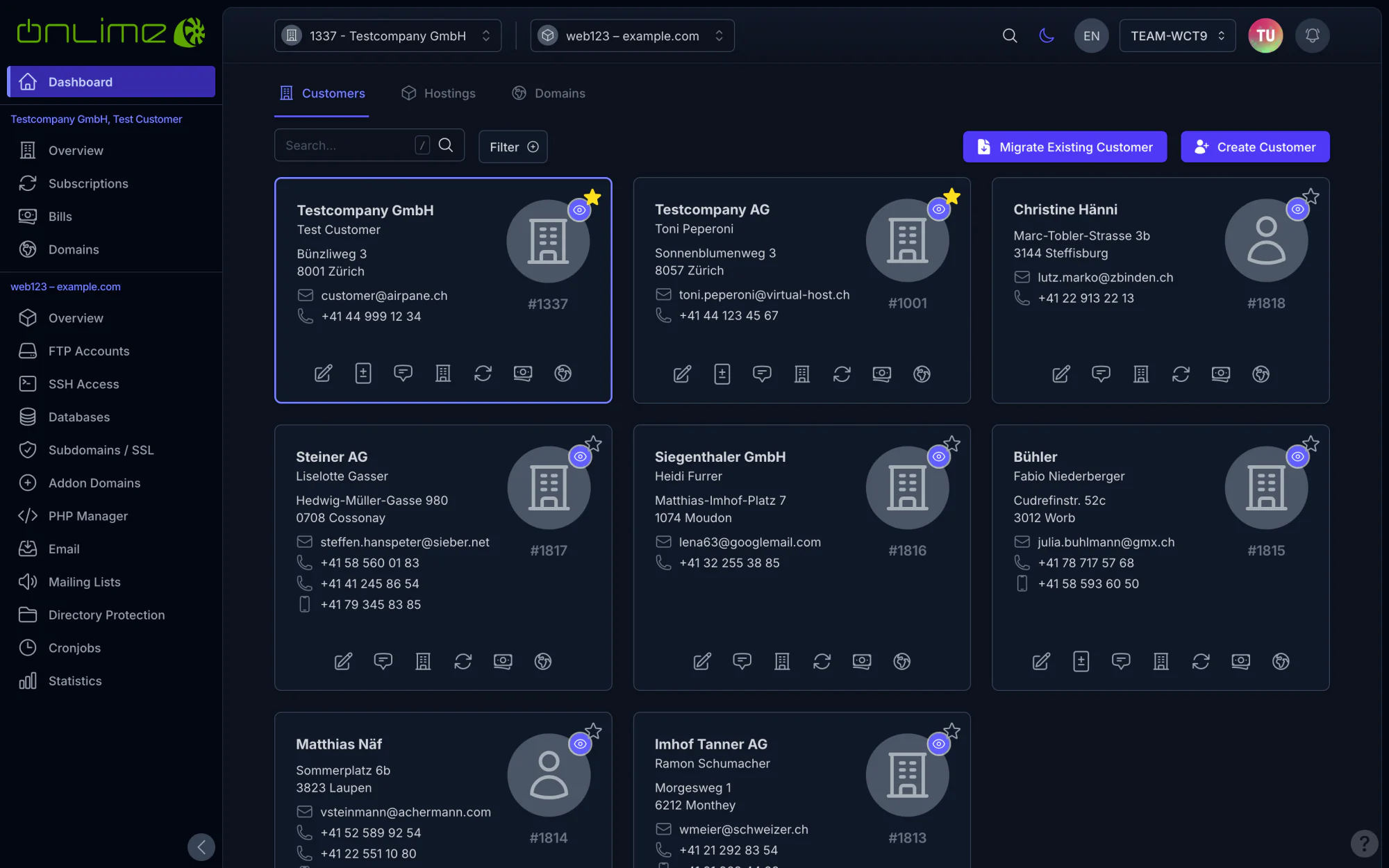Open building icon on Steiner AG card
The image size is (1389, 868).
click(423, 661)
